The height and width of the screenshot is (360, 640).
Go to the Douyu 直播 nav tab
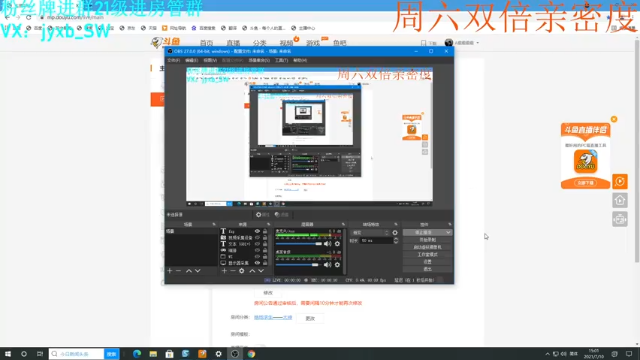click(x=233, y=43)
